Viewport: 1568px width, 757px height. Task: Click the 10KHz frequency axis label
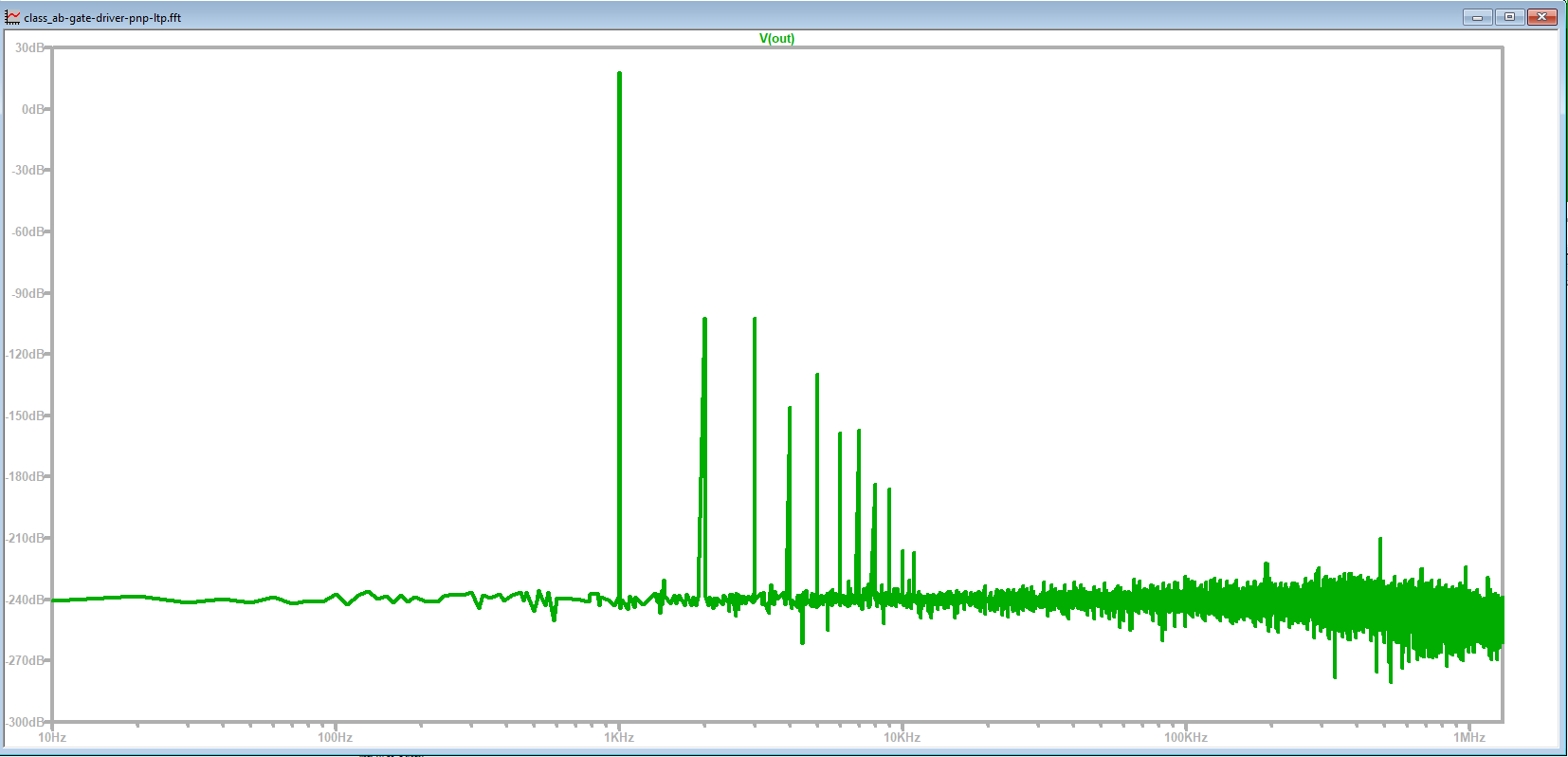[x=903, y=737]
